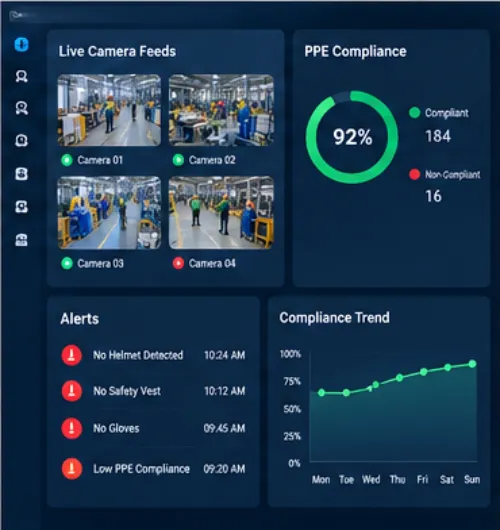Screen dimensions: 500x530
Task: Click the PPE Compliance heading
Action: coord(355,51)
